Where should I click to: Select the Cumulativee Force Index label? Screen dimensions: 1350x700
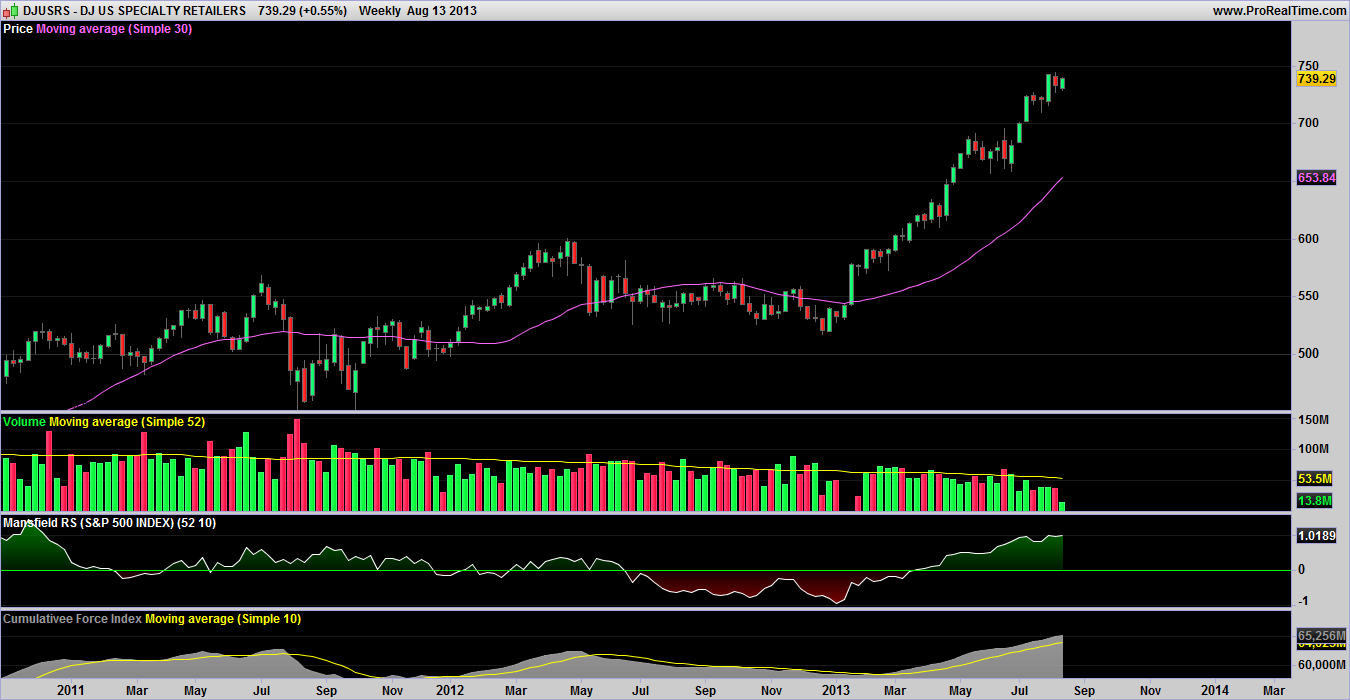coord(73,619)
